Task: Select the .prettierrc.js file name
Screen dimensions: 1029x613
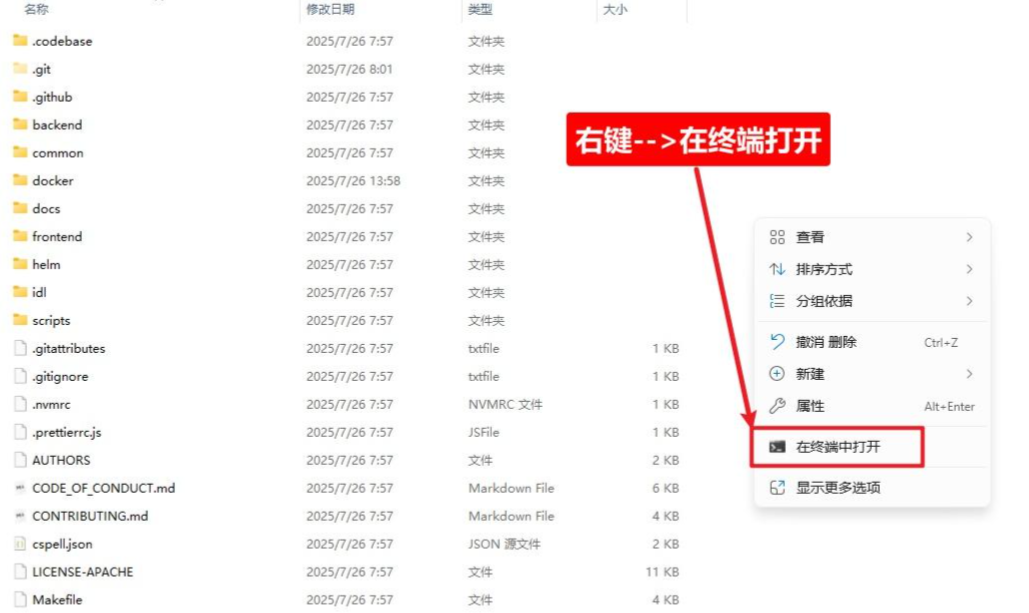Action: [67, 432]
